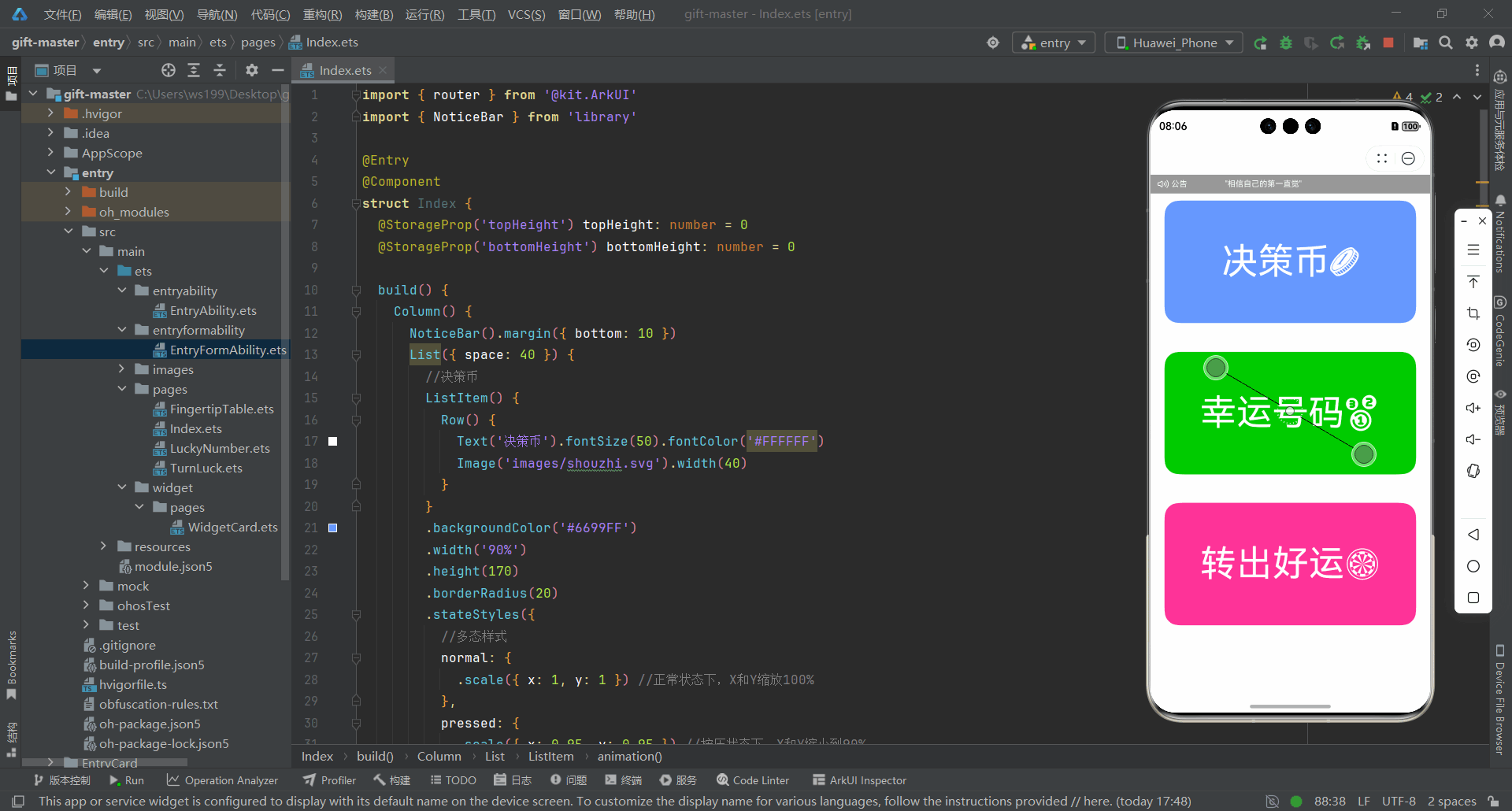Collapse the entryformability folder

[122, 330]
